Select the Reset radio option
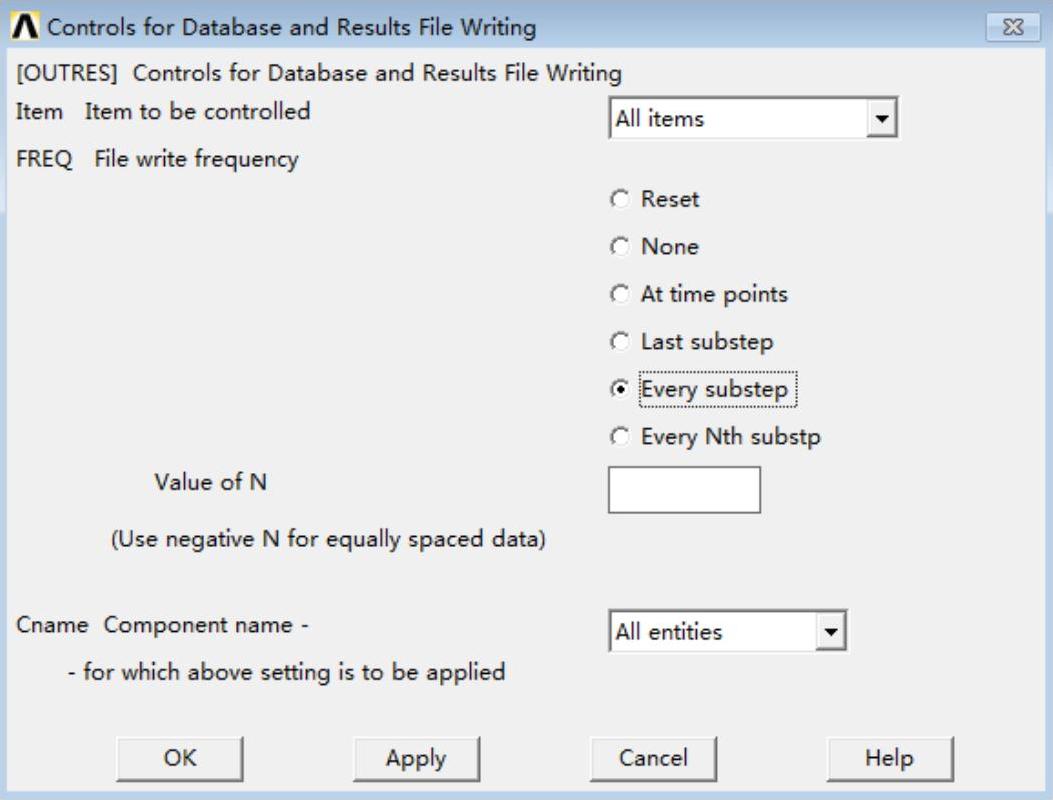1053x800 pixels. point(620,200)
